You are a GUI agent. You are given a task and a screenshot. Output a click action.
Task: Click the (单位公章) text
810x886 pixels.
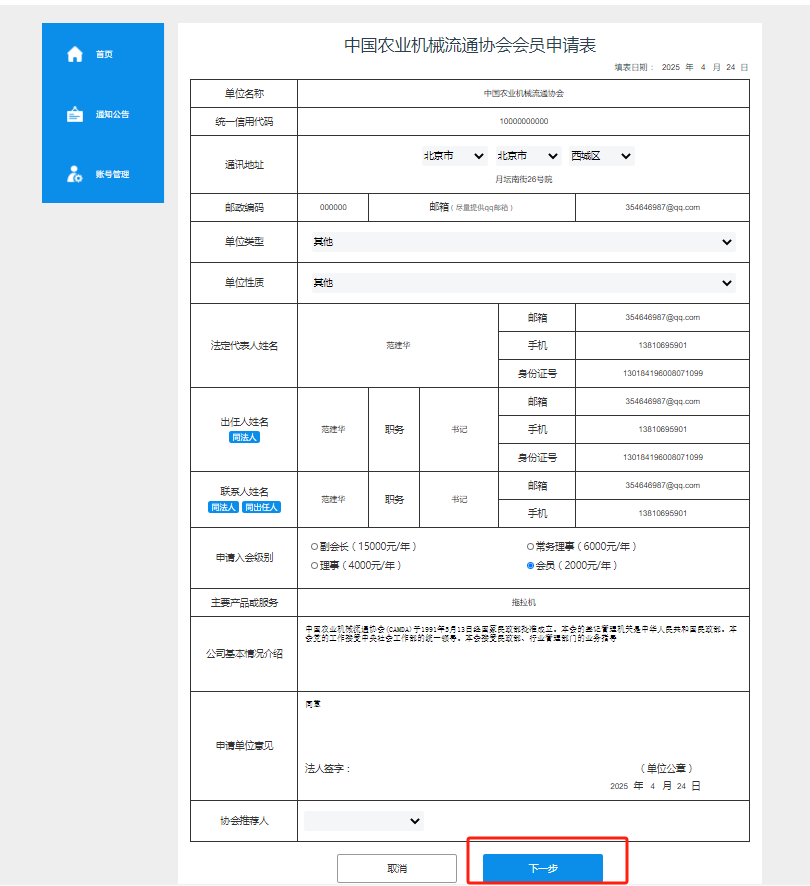pyautogui.click(x=666, y=768)
